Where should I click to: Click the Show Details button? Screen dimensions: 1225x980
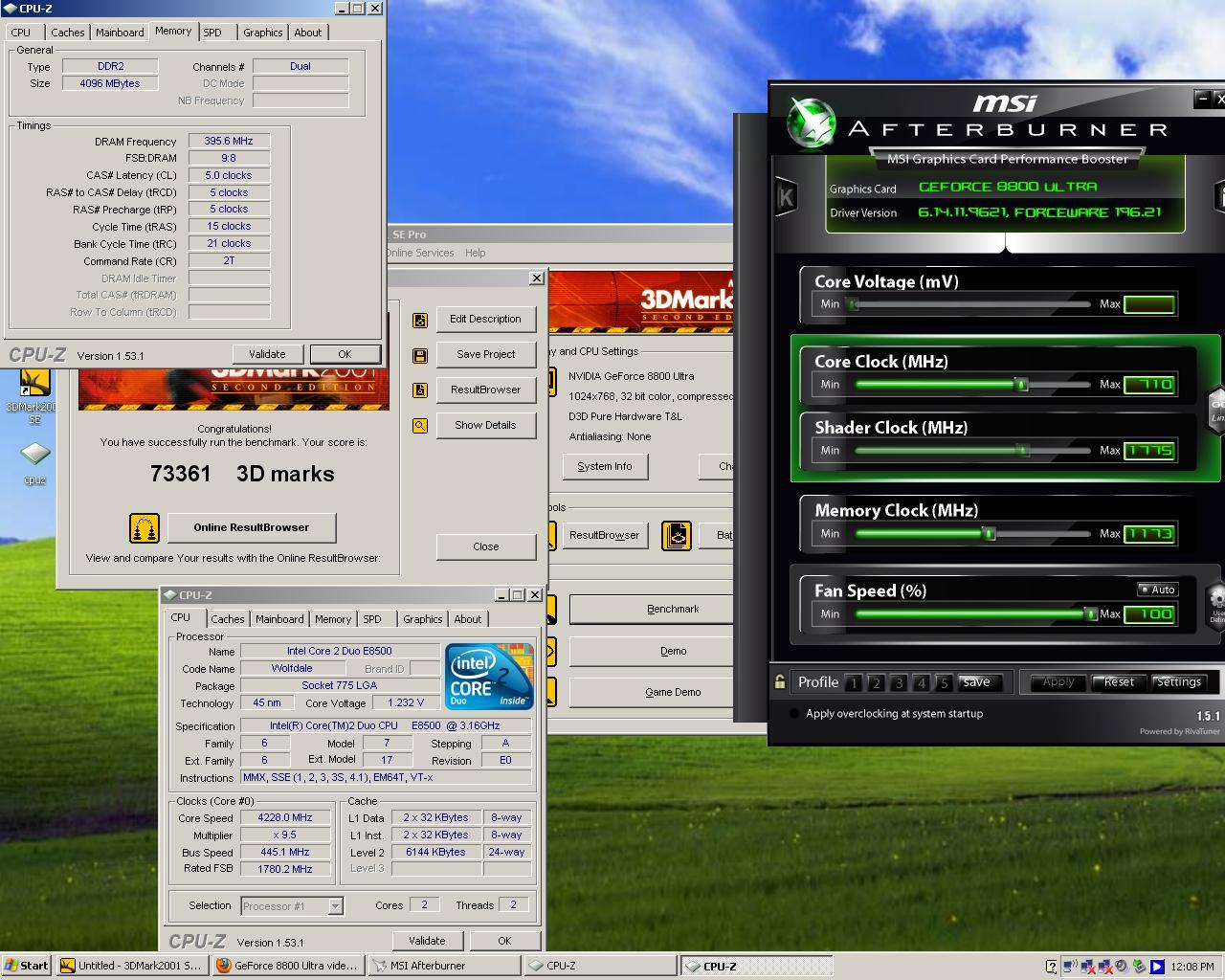[485, 425]
